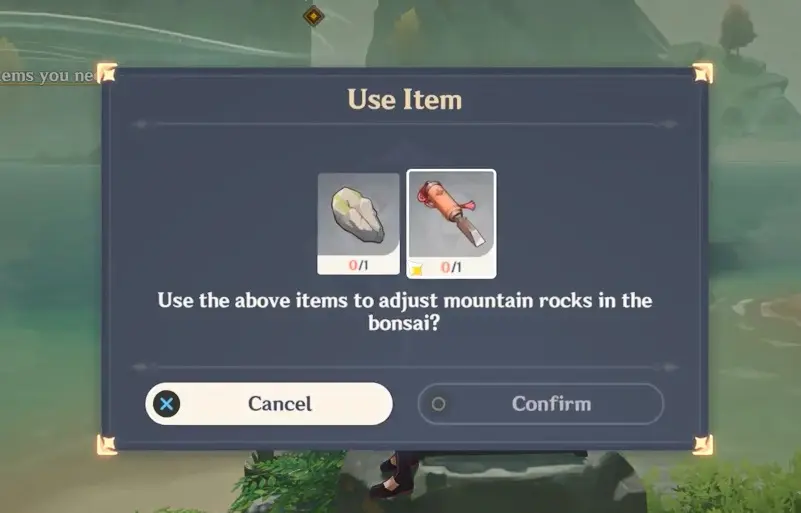This screenshot has width=801, height=513.
Task: Click the blue X icon on Cancel
Action: (x=167, y=404)
